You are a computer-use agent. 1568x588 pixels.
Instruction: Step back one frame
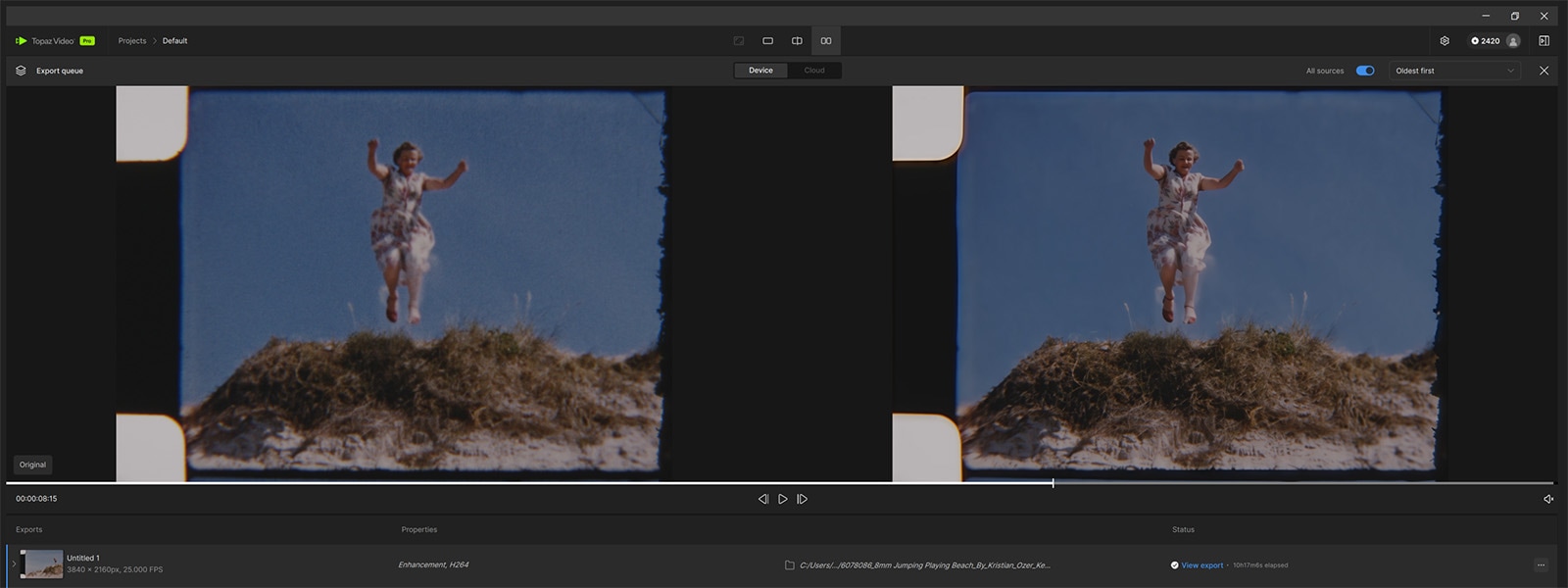(762, 499)
